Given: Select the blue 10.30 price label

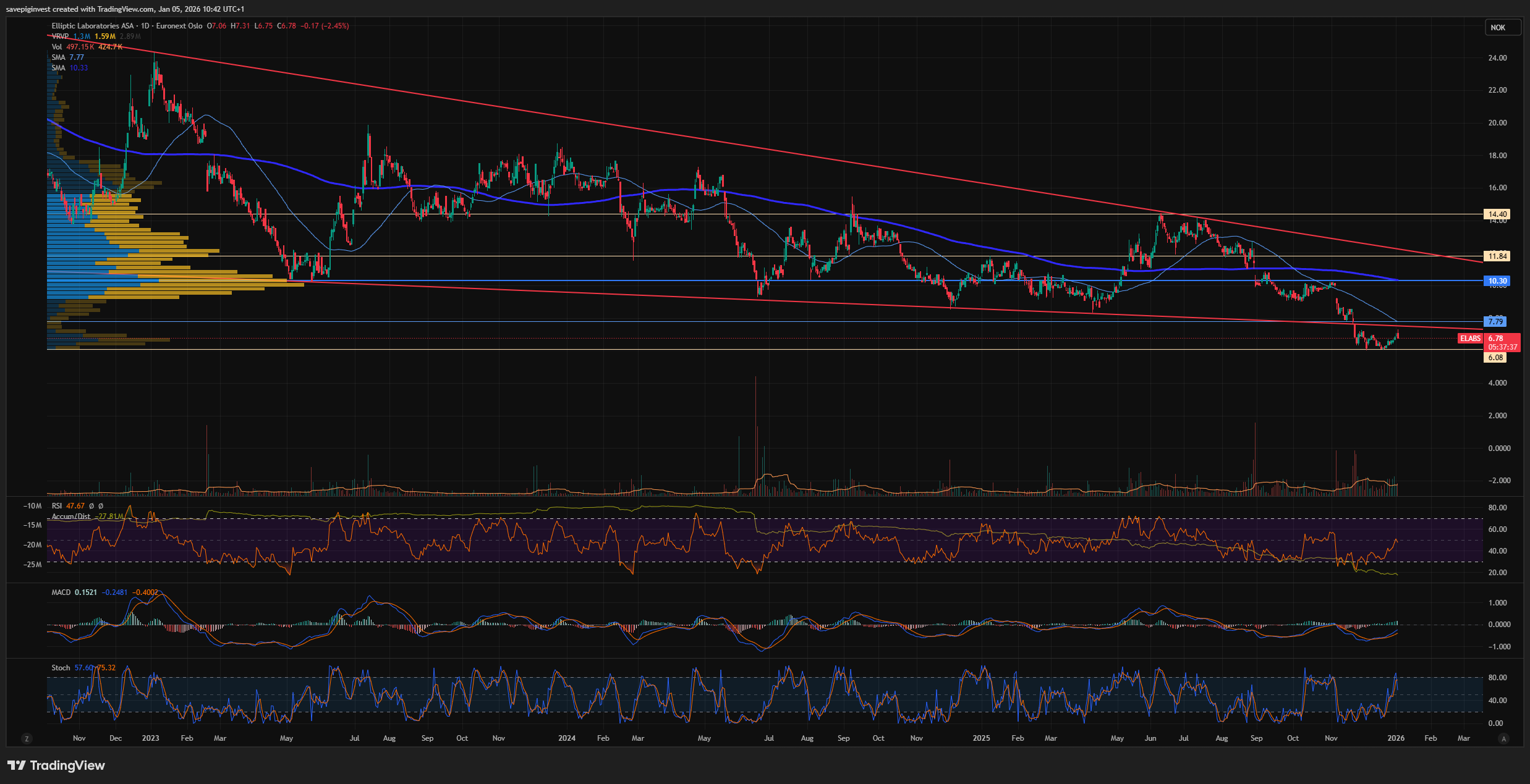Looking at the screenshot, I should coord(1497,280).
